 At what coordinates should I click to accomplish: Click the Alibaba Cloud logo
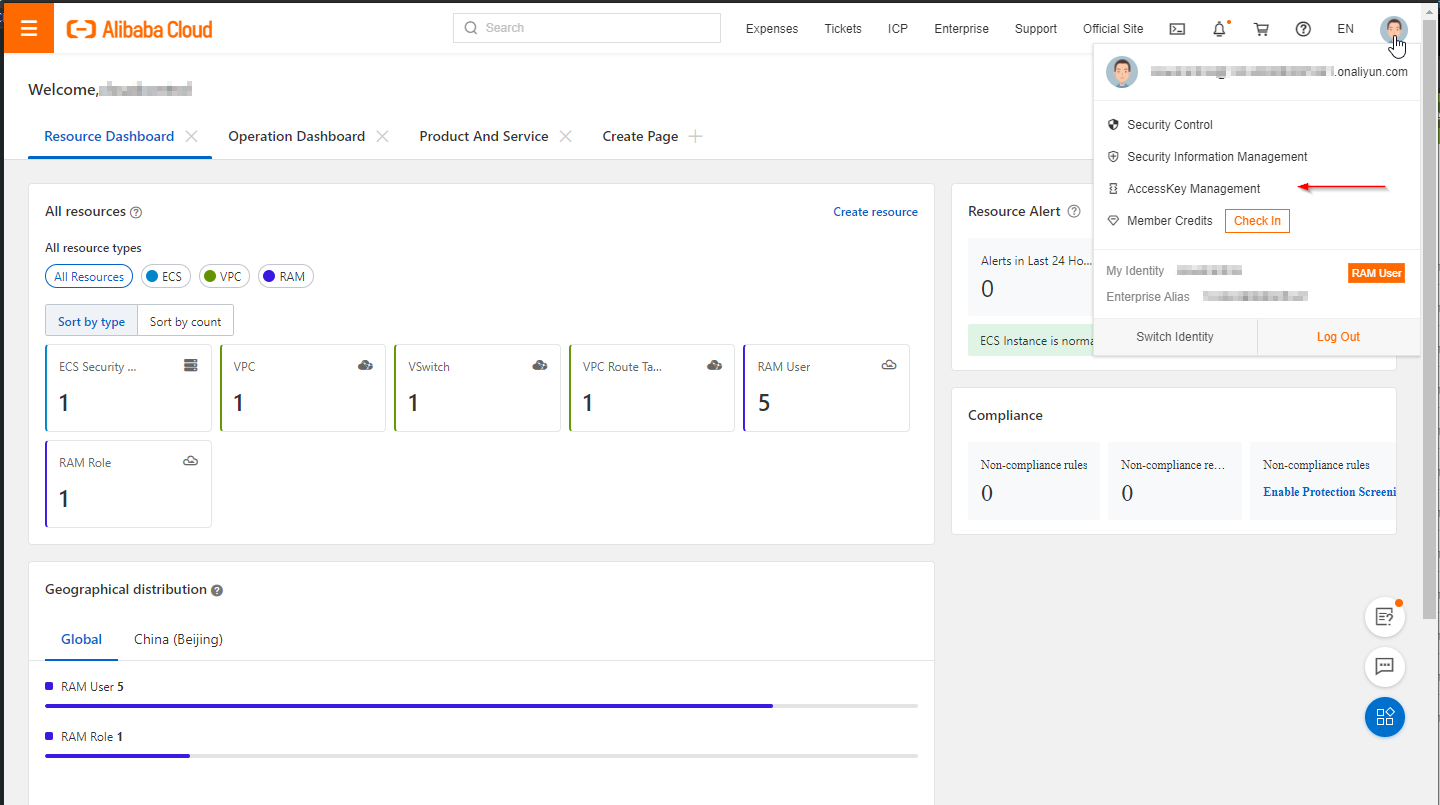tap(138, 28)
